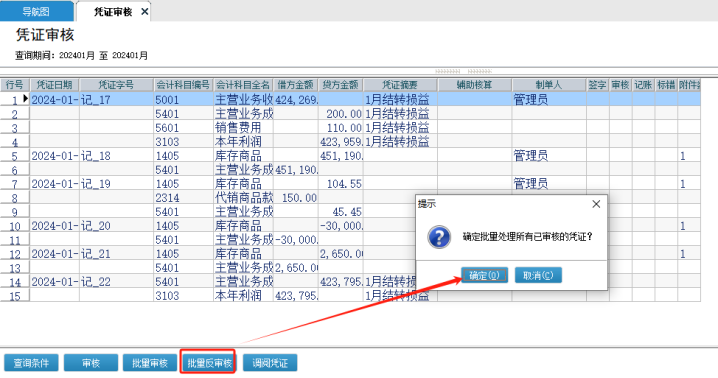Click row number 13 header
The image size is (718, 378).
pos(15,268)
